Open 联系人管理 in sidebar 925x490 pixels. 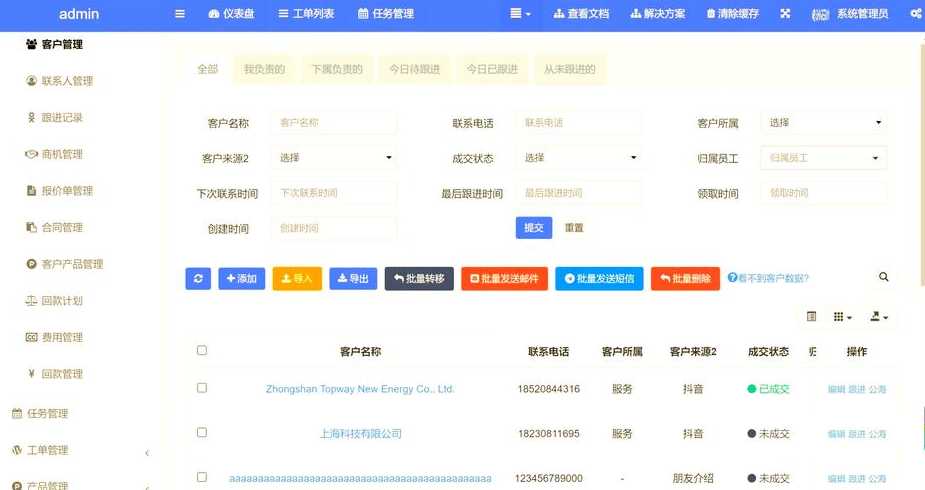(x=60, y=81)
